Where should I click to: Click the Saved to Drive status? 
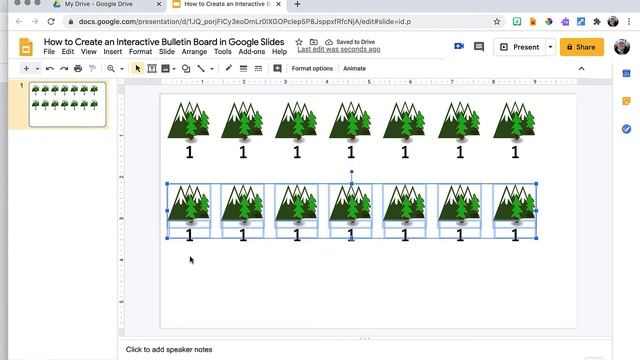(350, 42)
